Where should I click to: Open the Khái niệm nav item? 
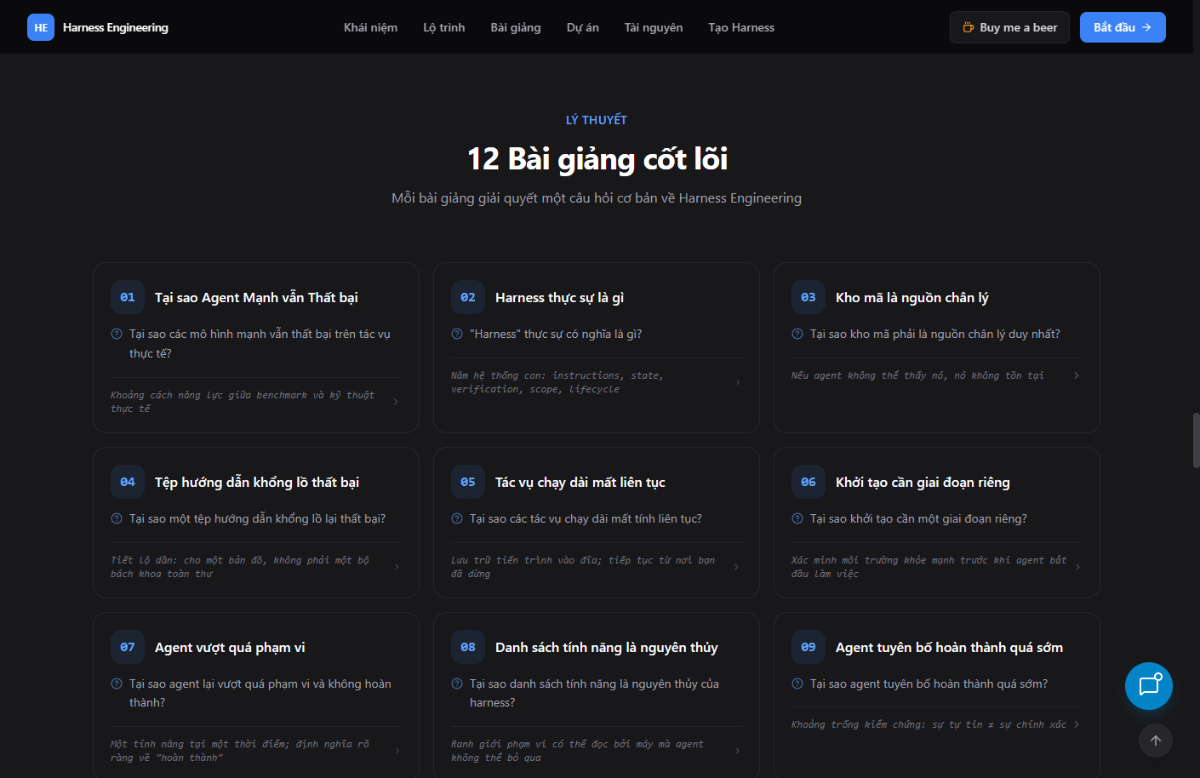click(370, 27)
